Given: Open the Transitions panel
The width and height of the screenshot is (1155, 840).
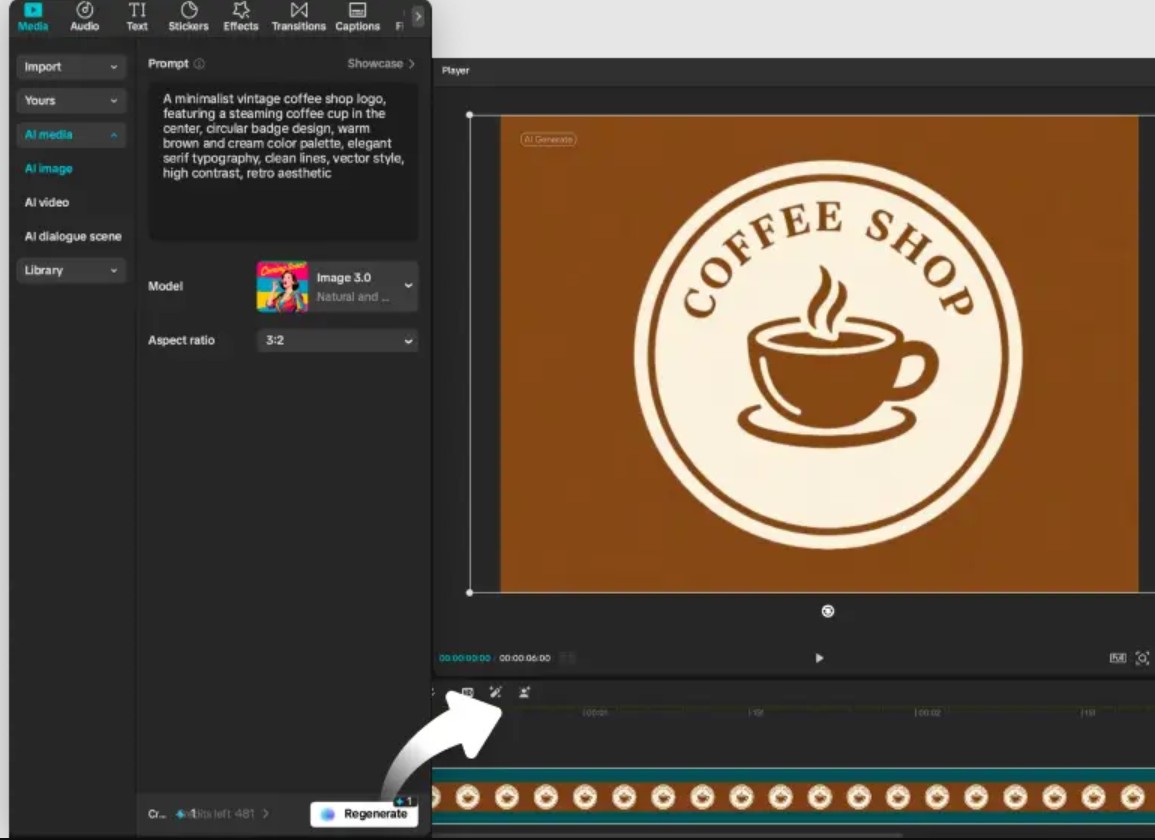Looking at the screenshot, I should tap(299, 17).
